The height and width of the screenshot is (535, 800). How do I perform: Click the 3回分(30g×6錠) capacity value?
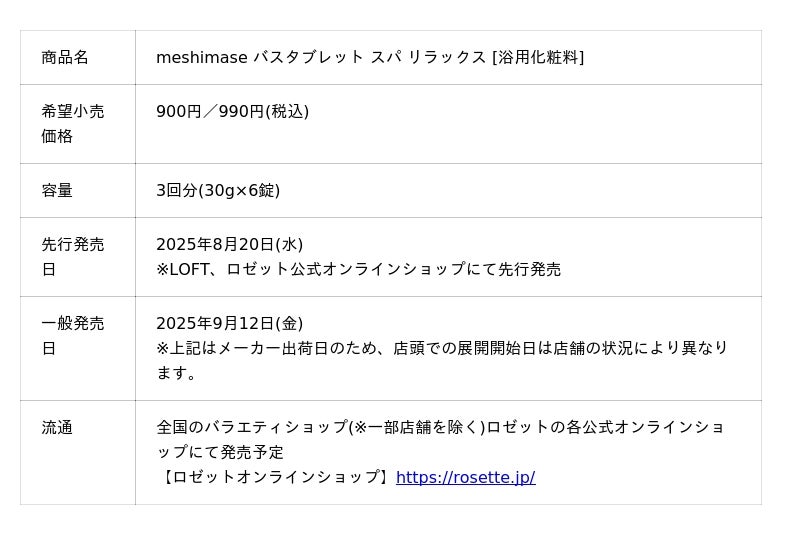point(218,191)
